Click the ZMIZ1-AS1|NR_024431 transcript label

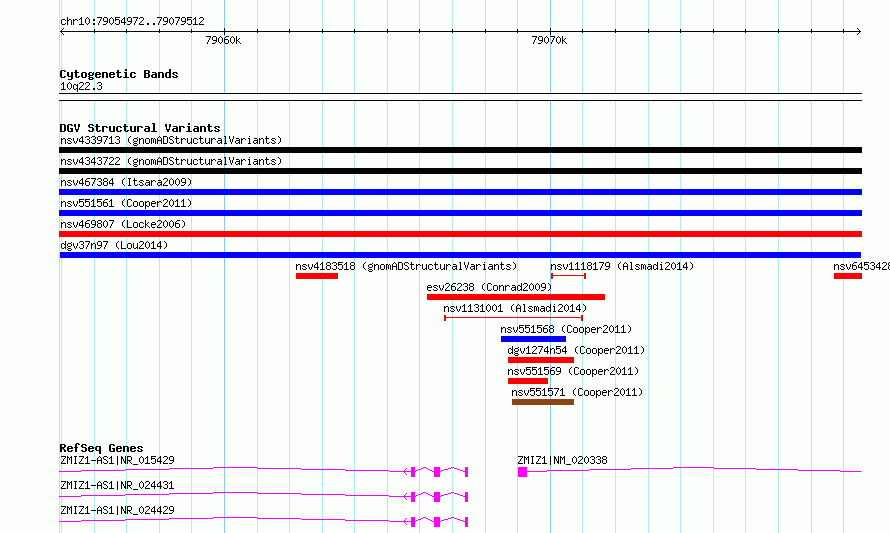117,485
